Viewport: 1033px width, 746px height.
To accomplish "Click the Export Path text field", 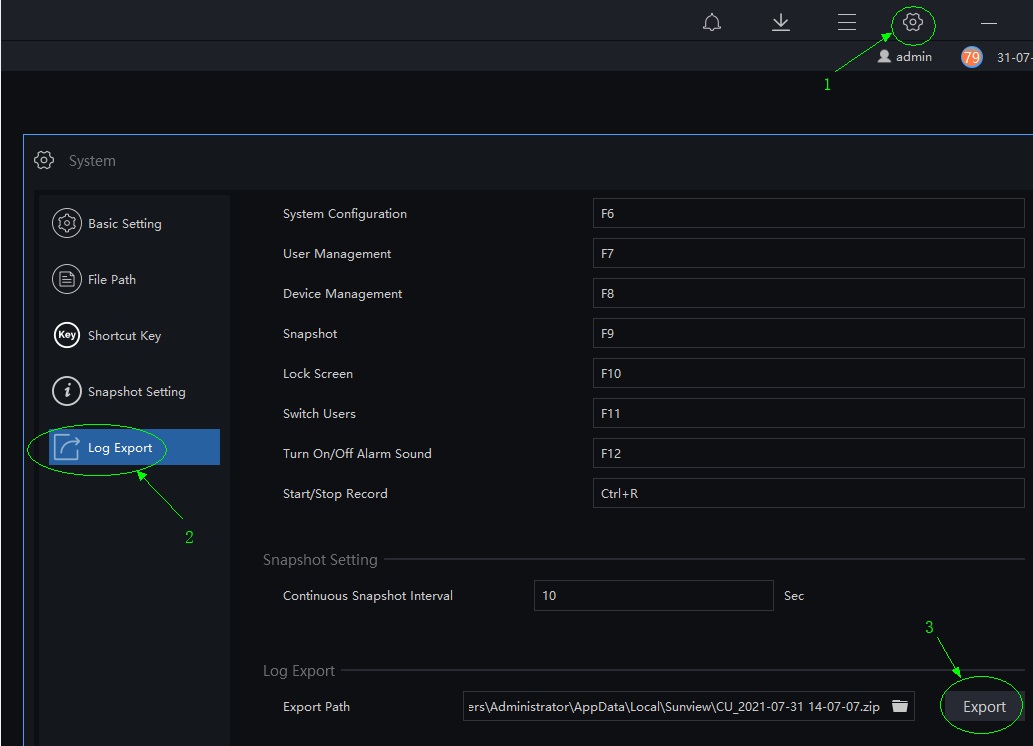I will [675, 706].
